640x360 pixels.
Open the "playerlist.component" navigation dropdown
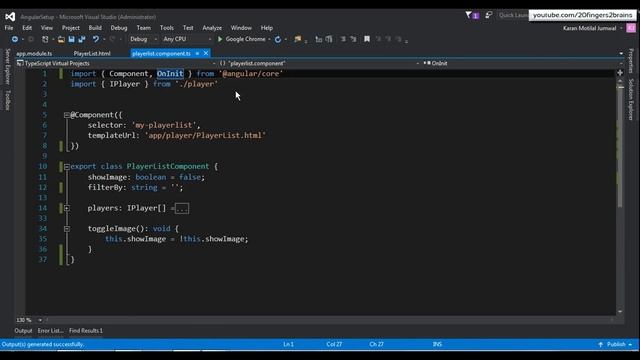pos(319,63)
